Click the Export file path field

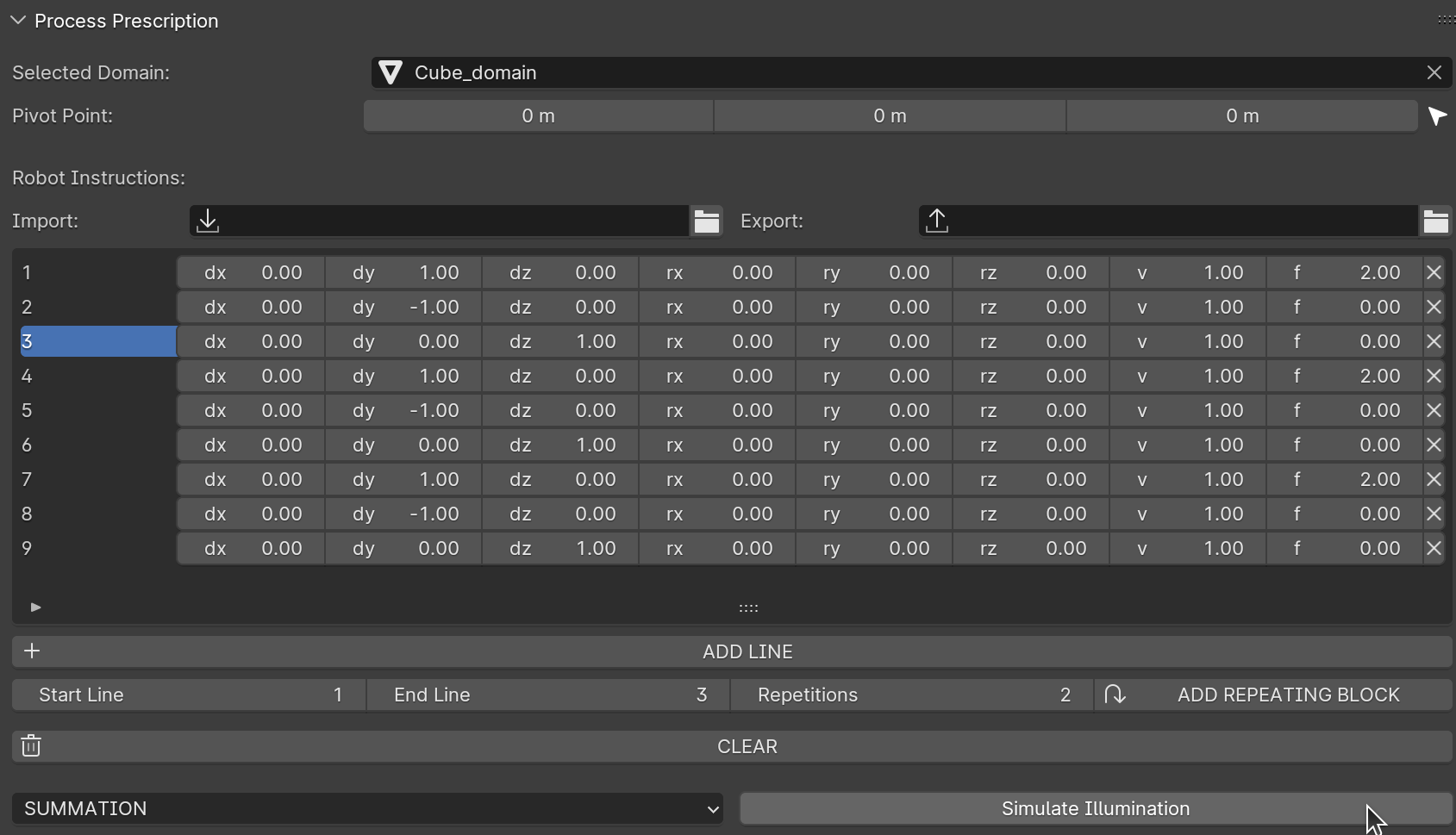[x=1169, y=221]
